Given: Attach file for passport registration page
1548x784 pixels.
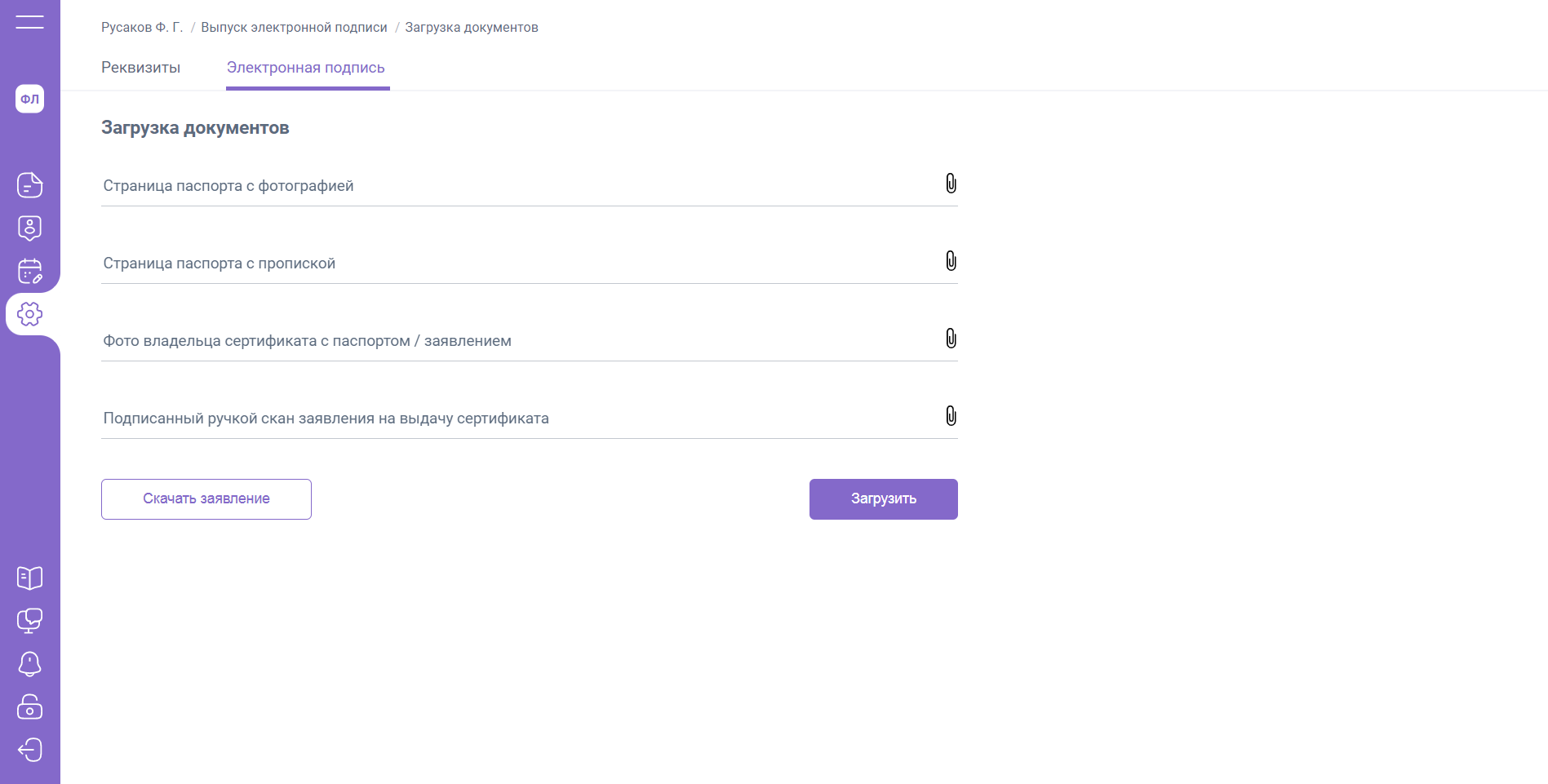Looking at the screenshot, I should click(951, 261).
